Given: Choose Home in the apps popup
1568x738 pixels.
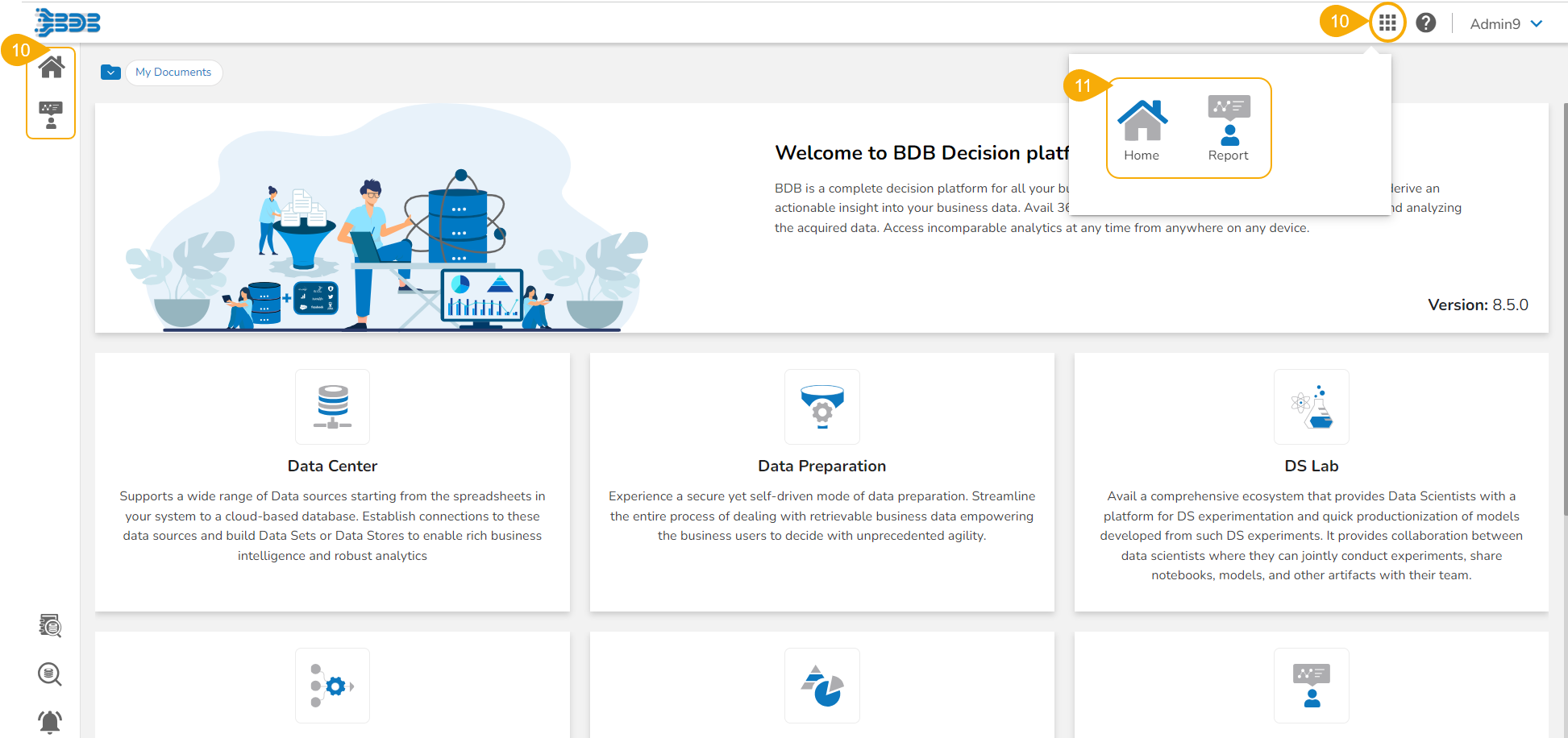Looking at the screenshot, I should [1142, 129].
